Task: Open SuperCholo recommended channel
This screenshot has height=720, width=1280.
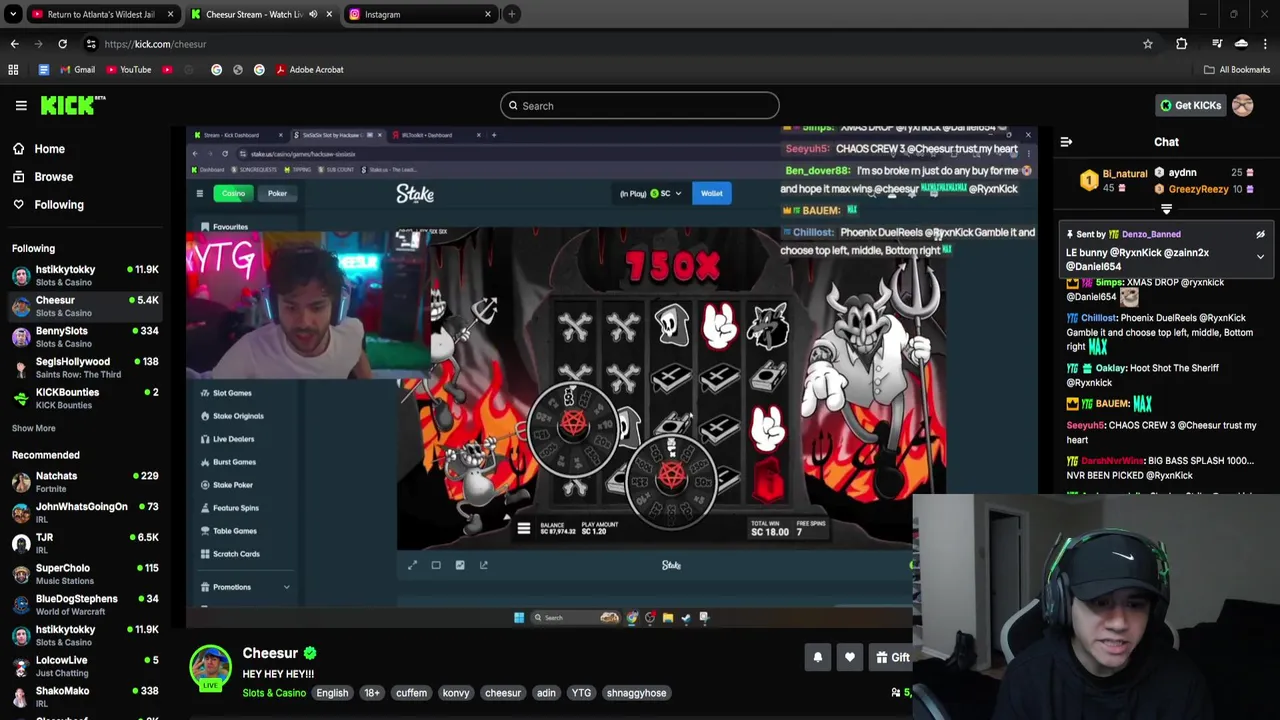Action: click(x=86, y=574)
